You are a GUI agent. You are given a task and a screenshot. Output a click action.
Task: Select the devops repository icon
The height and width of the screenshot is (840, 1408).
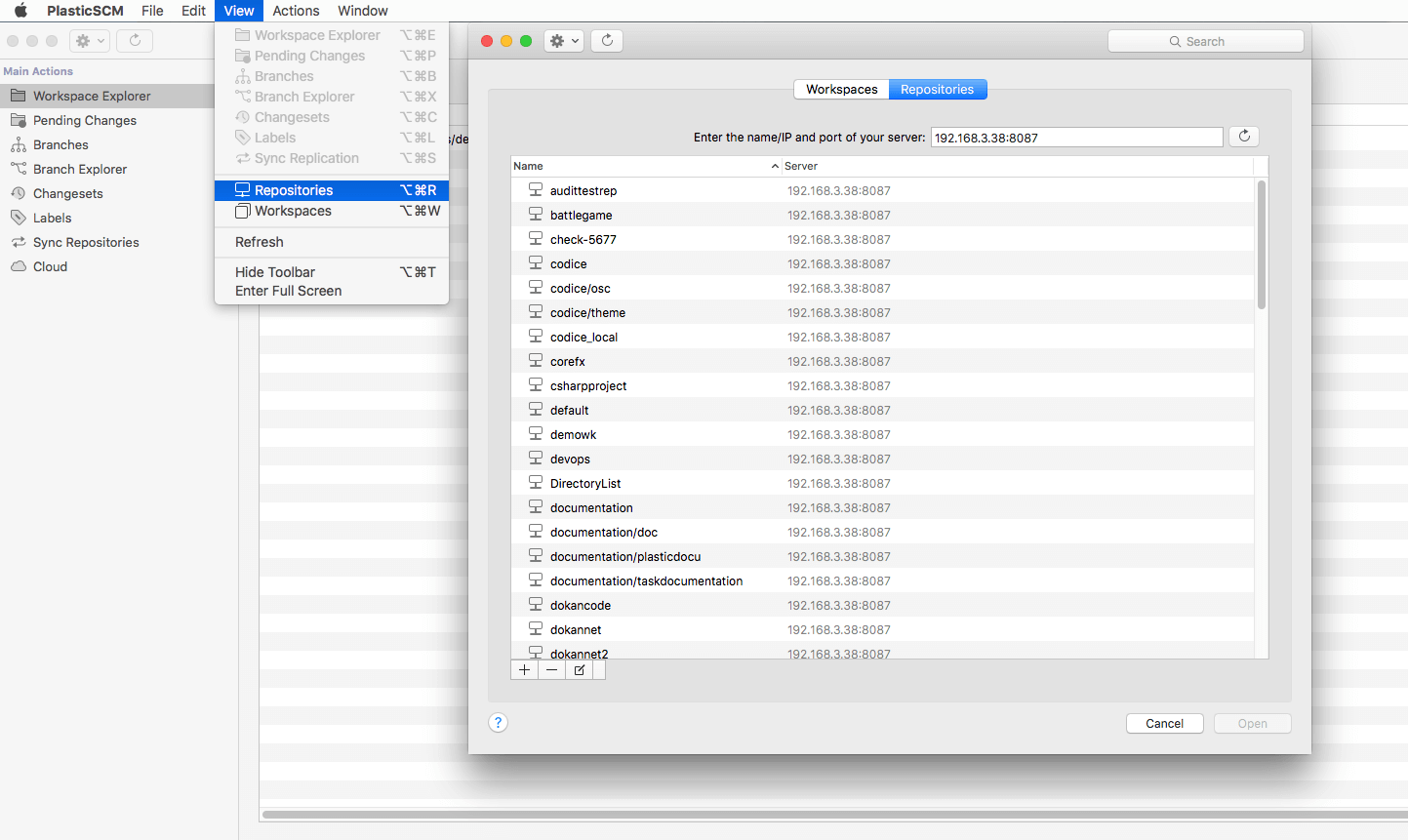click(536, 458)
